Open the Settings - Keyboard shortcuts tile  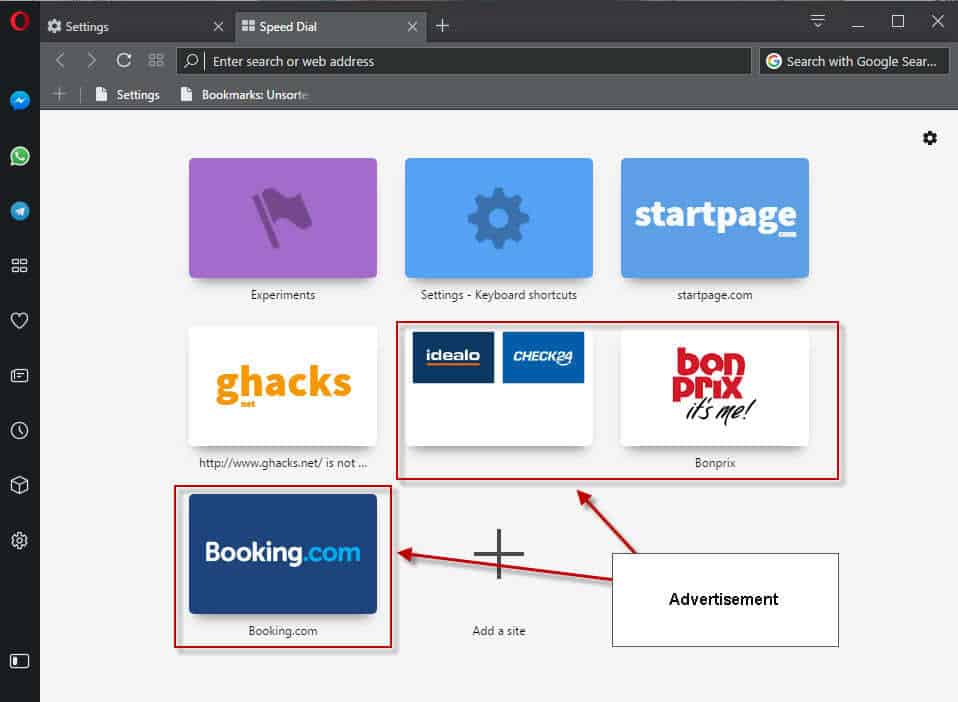[x=499, y=218]
